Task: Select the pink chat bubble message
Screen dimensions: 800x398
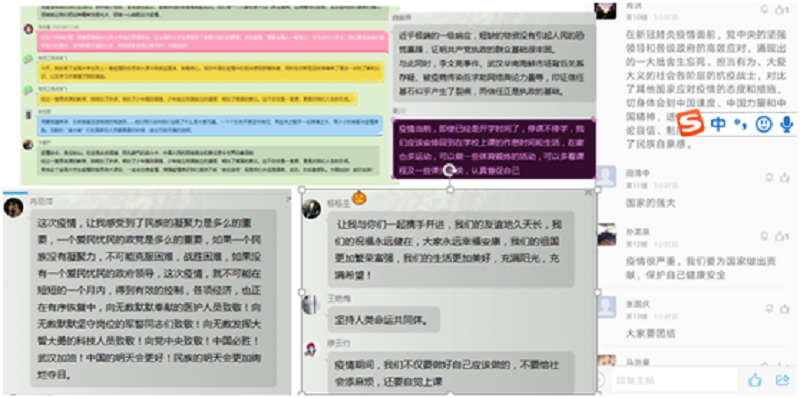Action: click(x=212, y=41)
